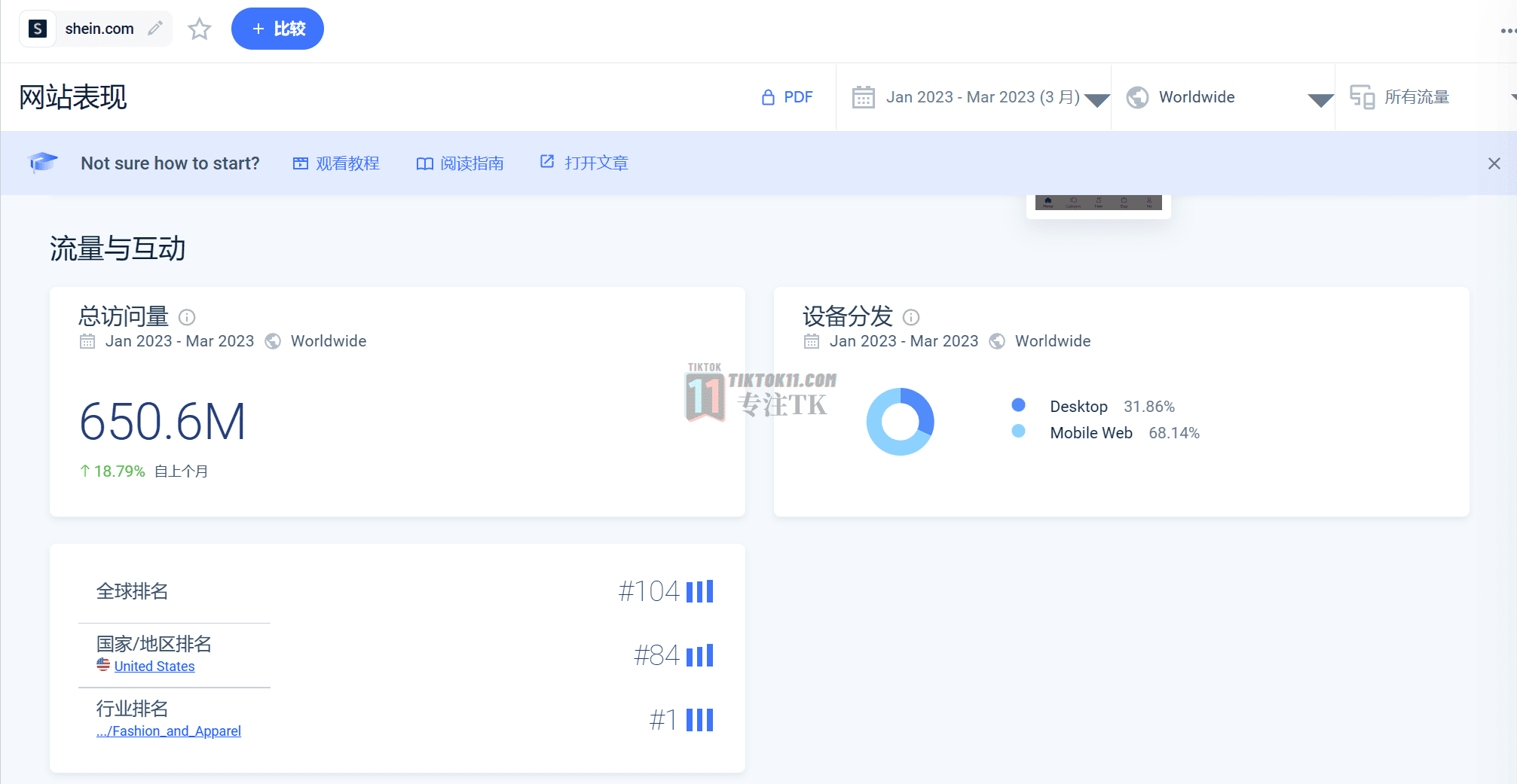
Task: Click the United States flag icon
Action: tap(103, 665)
